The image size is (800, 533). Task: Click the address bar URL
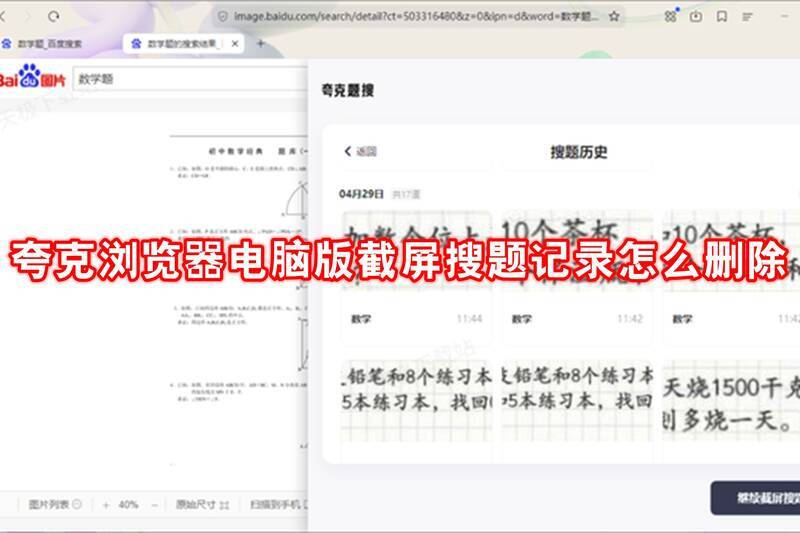[416, 16]
